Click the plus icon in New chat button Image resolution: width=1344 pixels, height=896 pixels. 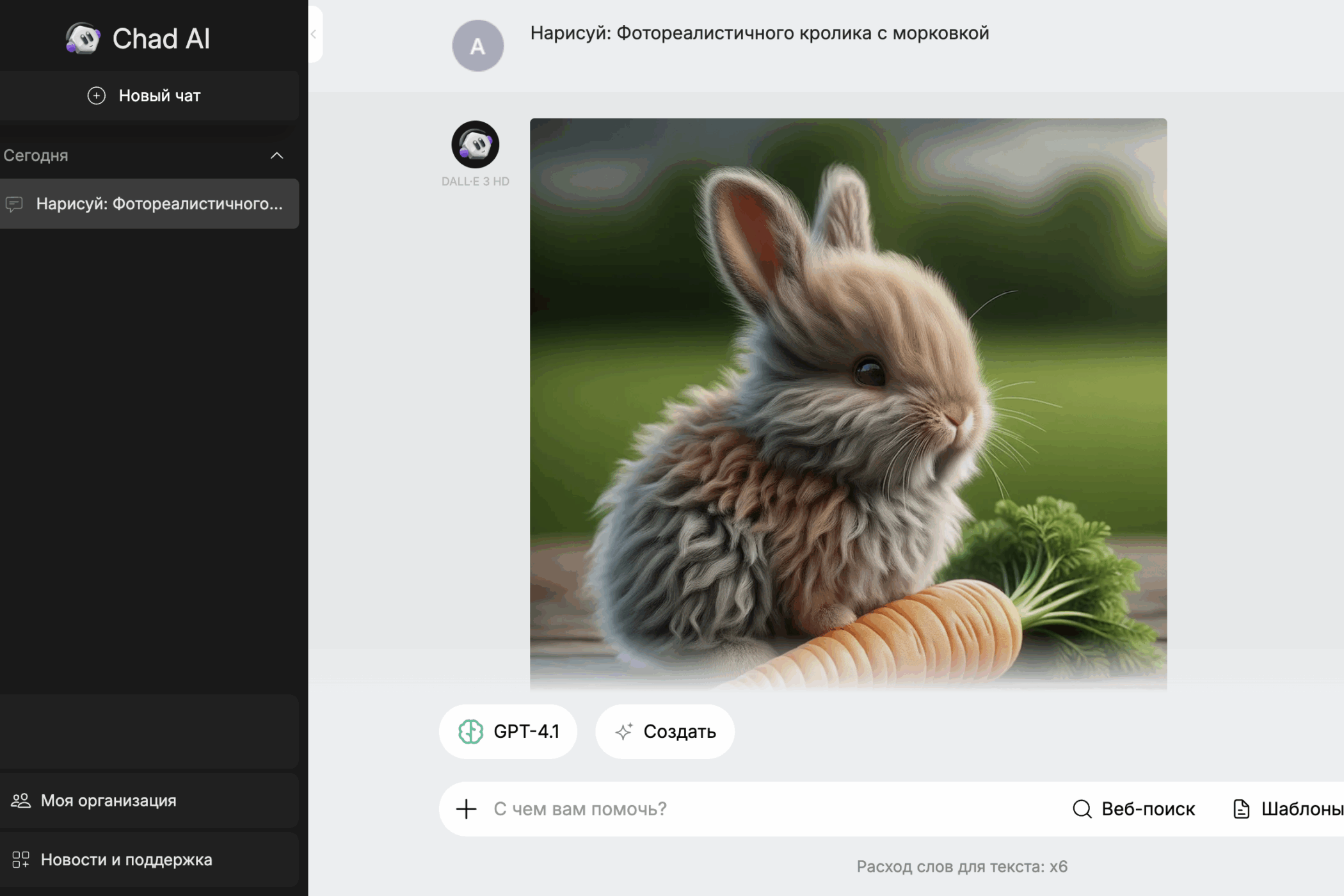(x=96, y=96)
